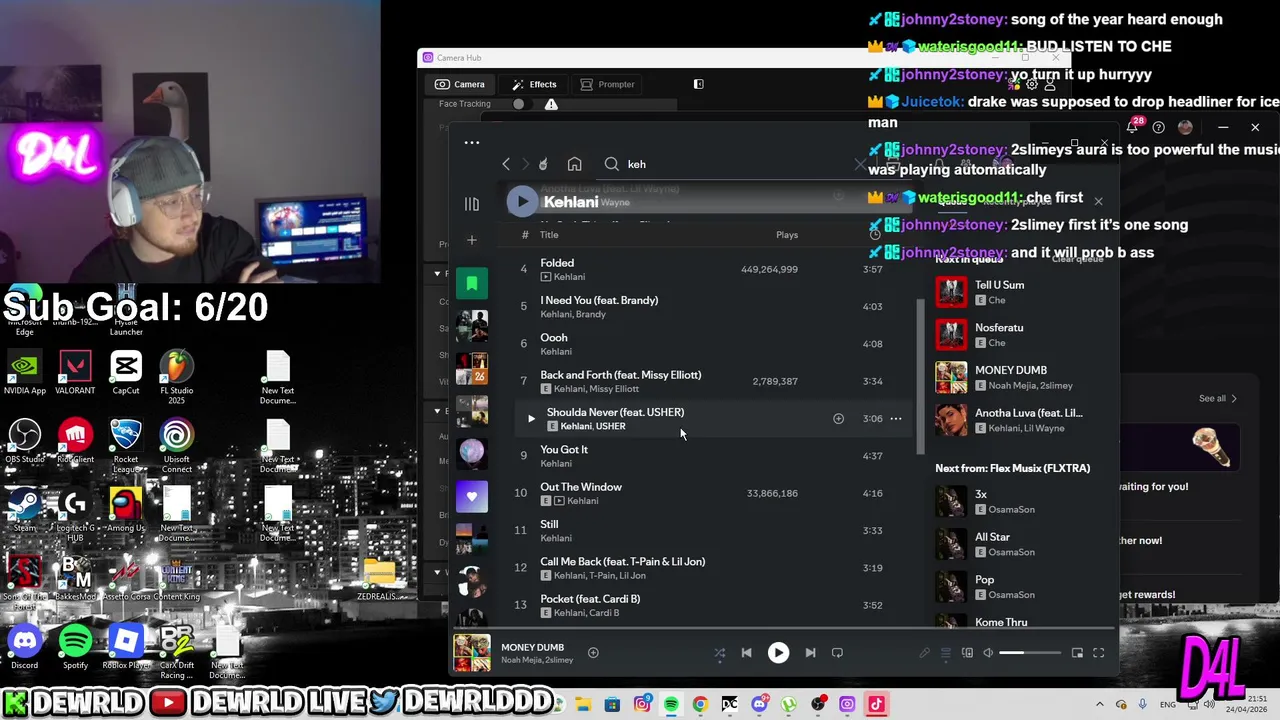Expand hidden system tray icons chevron
This screenshot has width=1280, height=720.
(1099, 704)
